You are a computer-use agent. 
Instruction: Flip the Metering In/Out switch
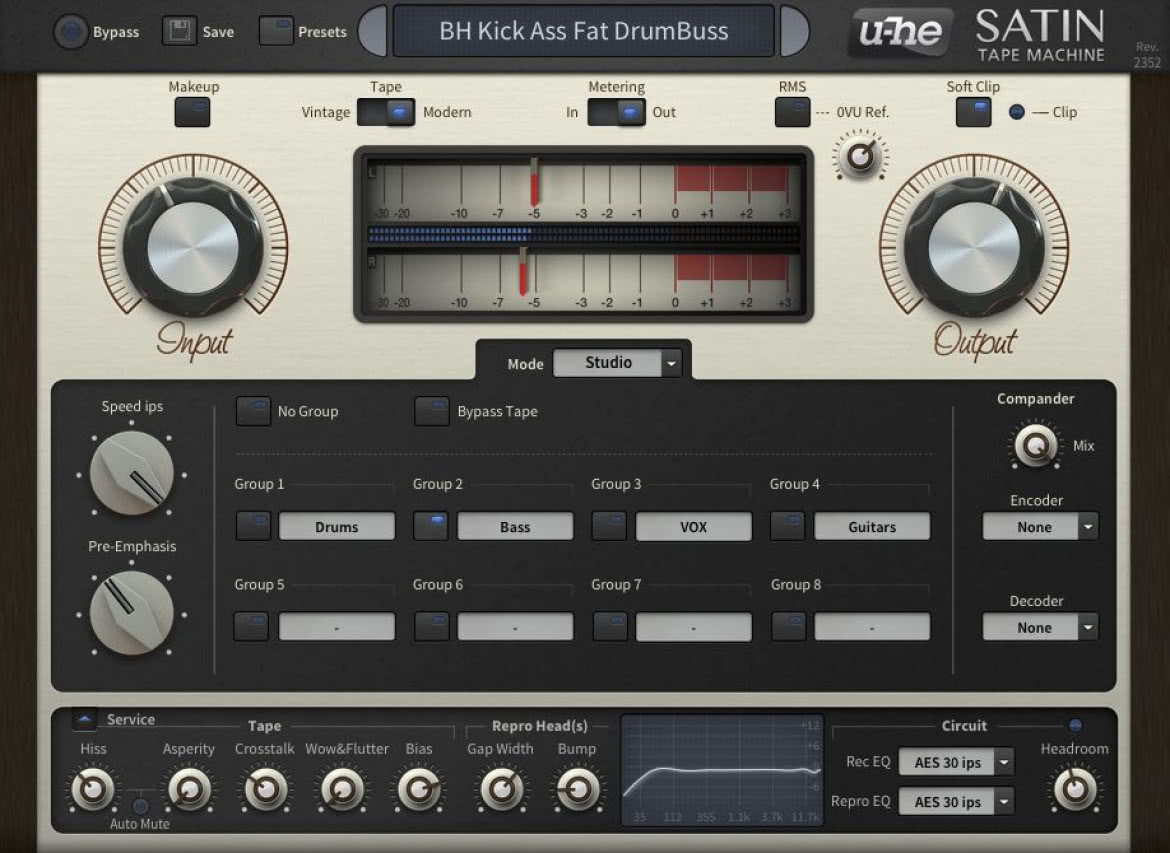pos(616,113)
